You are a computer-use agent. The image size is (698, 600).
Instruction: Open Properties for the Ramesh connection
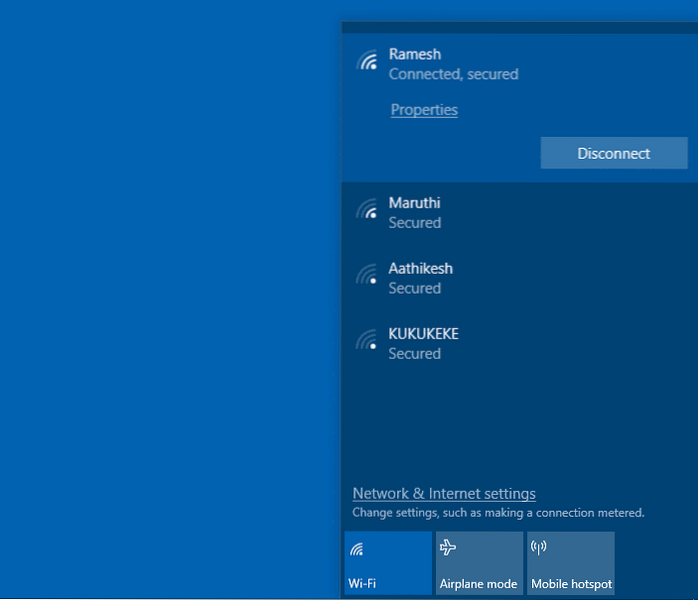(424, 110)
